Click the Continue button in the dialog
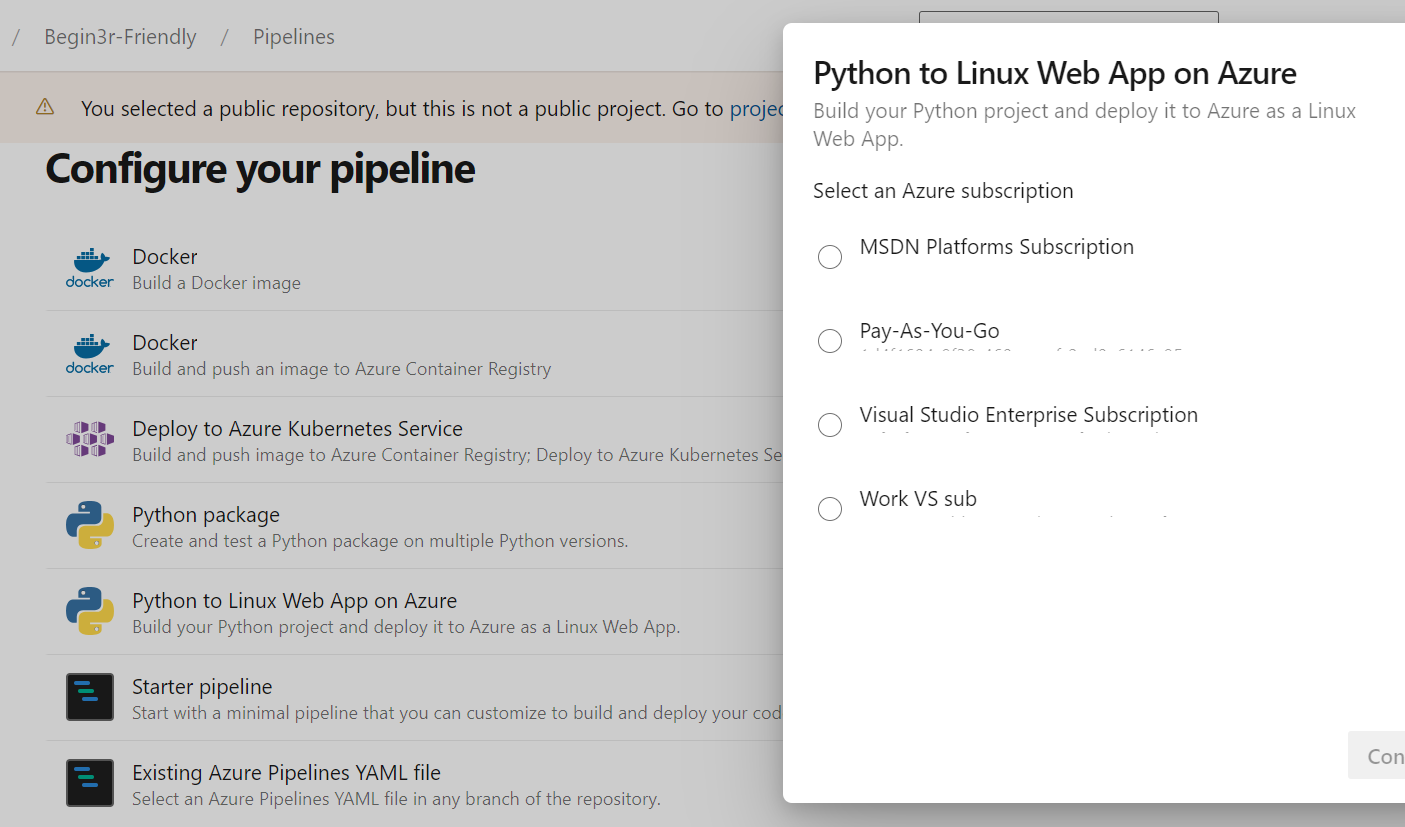This screenshot has height=827, width=1405. point(1381,756)
